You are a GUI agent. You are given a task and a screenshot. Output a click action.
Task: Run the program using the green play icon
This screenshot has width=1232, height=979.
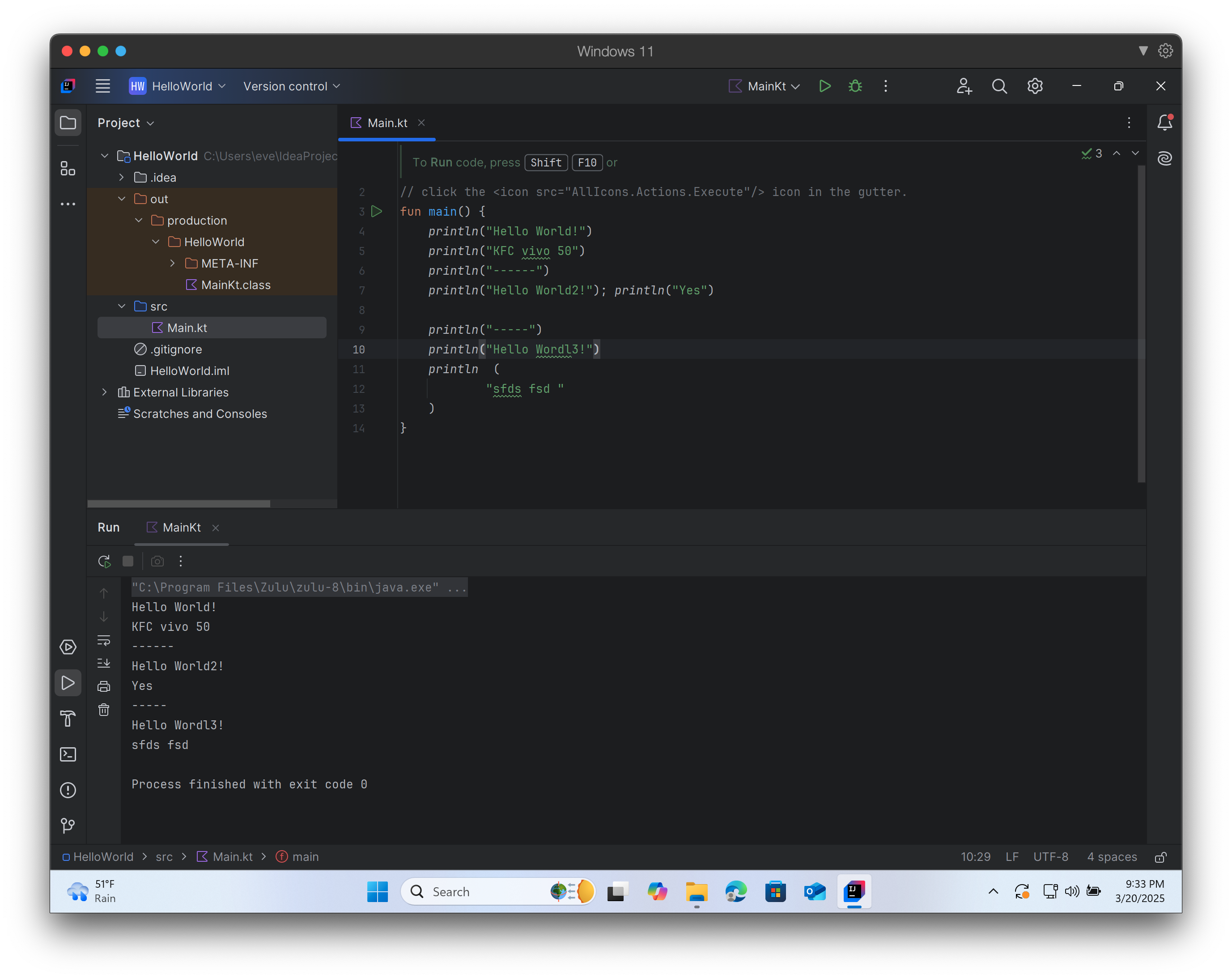(824, 86)
